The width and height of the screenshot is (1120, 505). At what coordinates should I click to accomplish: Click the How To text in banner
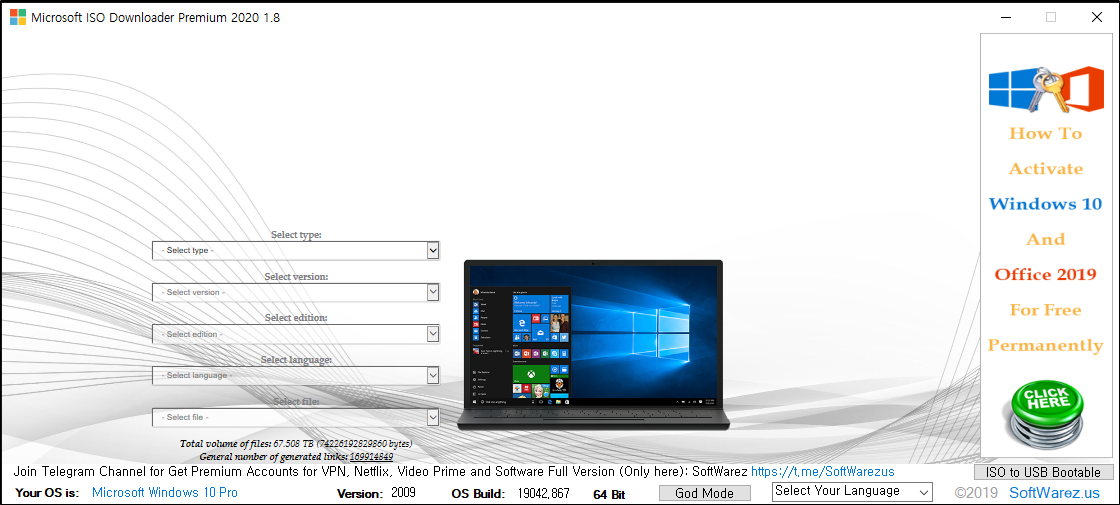click(1045, 134)
